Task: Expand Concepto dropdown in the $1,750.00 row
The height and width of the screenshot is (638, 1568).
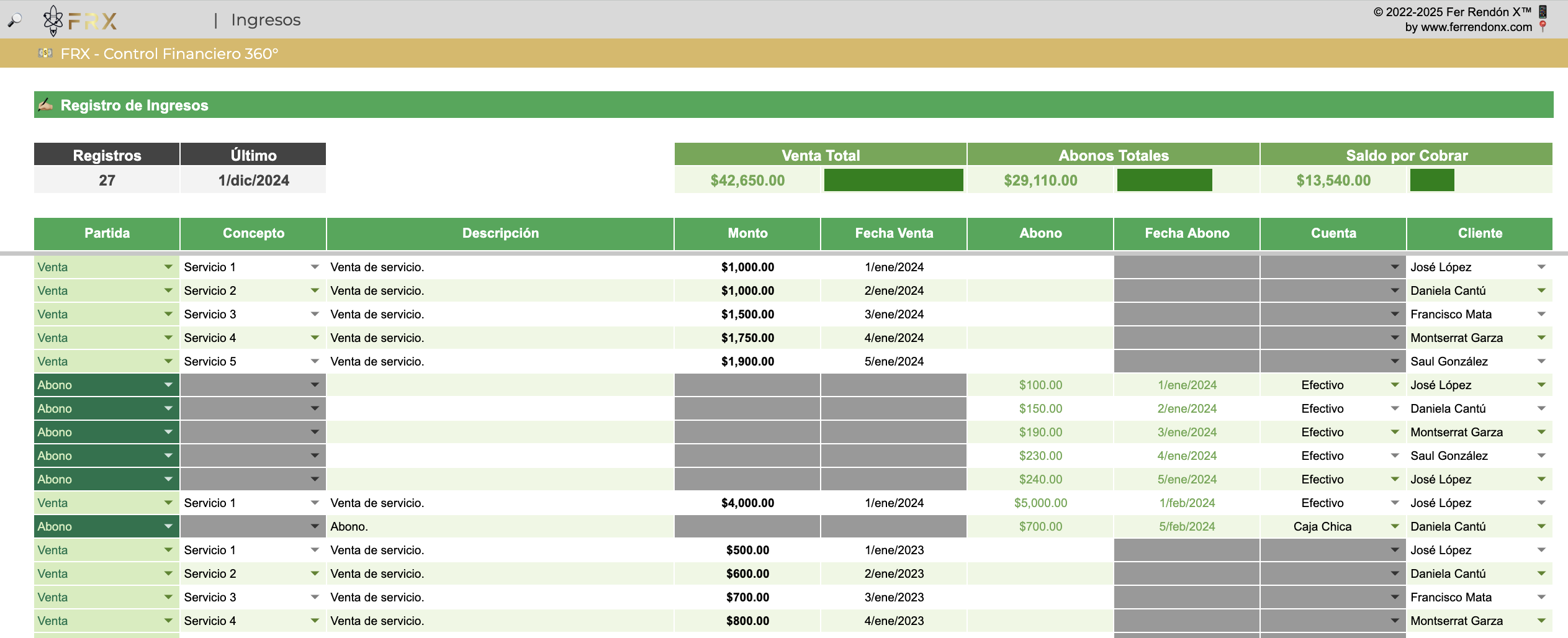Action: [x=315, y=338]
